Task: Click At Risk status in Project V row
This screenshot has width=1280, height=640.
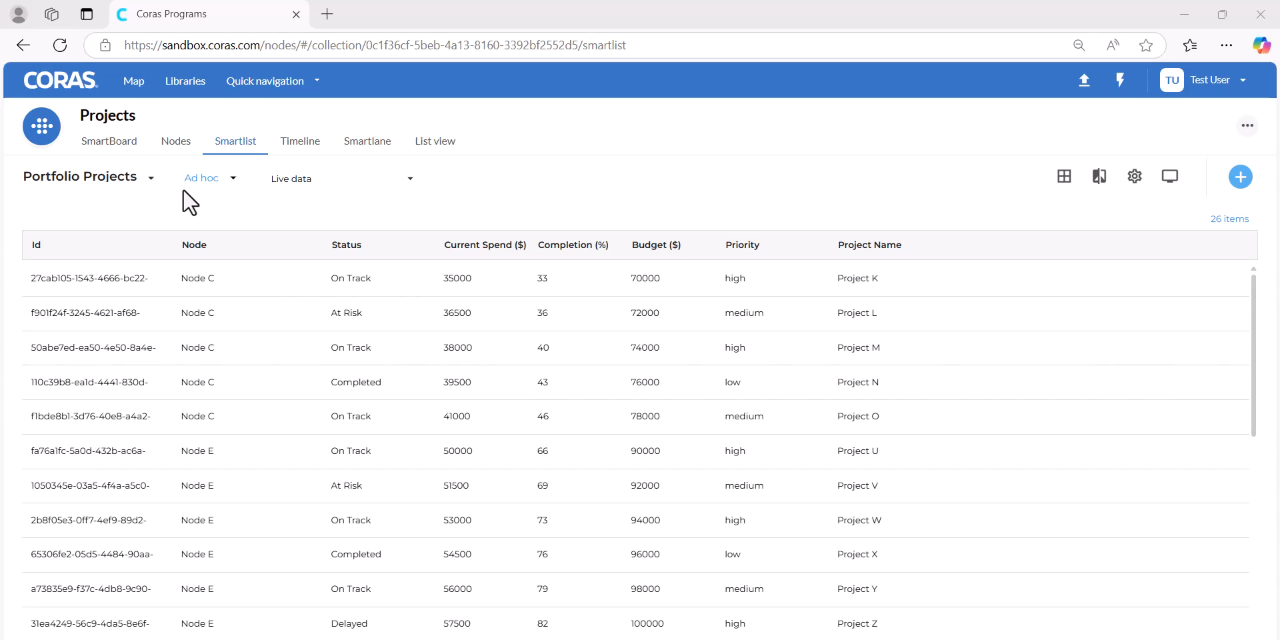Action: coord(346,486)
